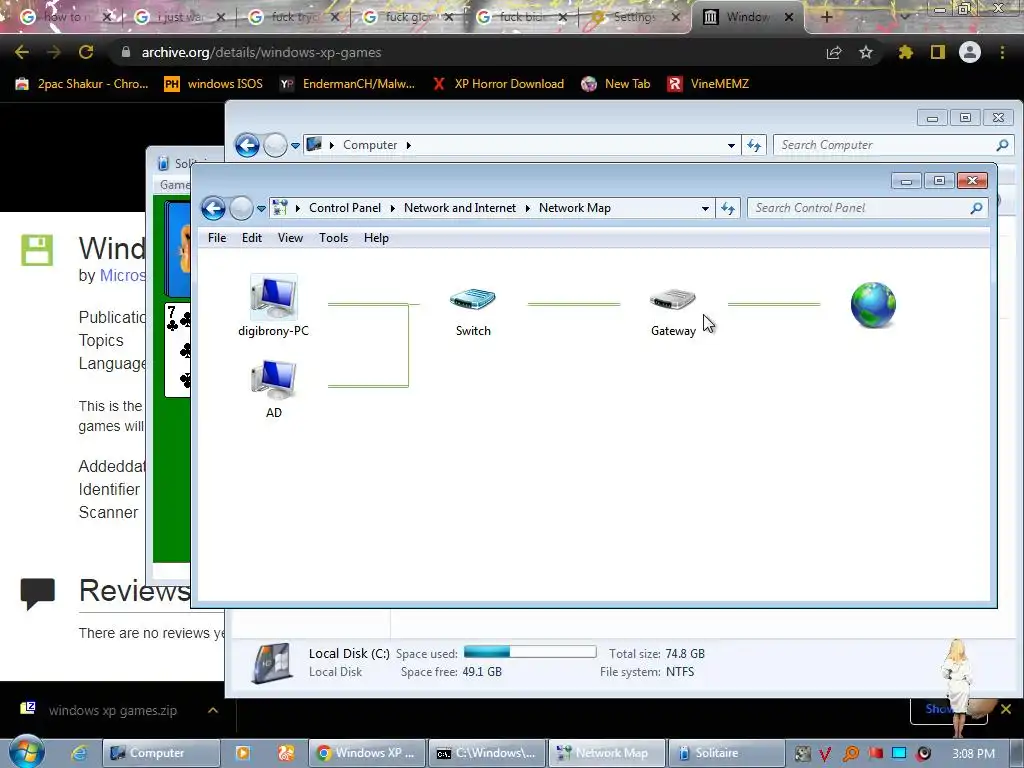Go back in Network Map window

[214, 208]
